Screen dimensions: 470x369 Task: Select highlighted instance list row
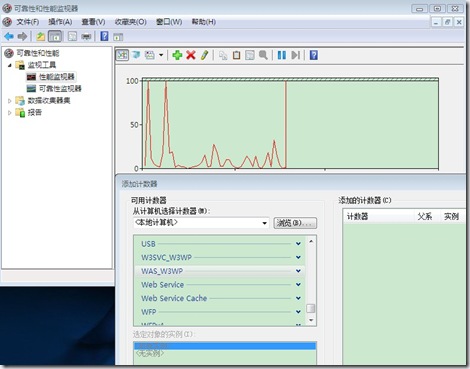click(x=225, y=346)
